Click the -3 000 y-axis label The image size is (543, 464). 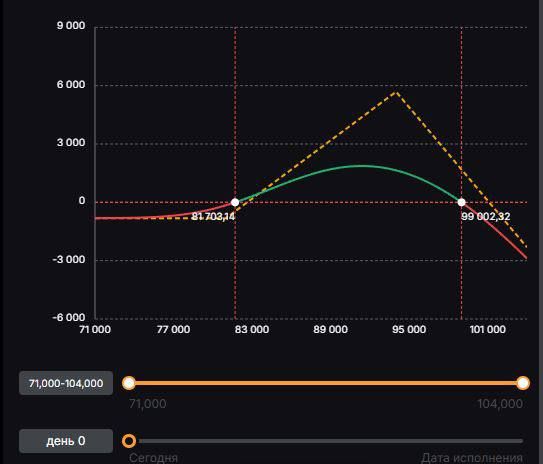click(x=69, y=259)
